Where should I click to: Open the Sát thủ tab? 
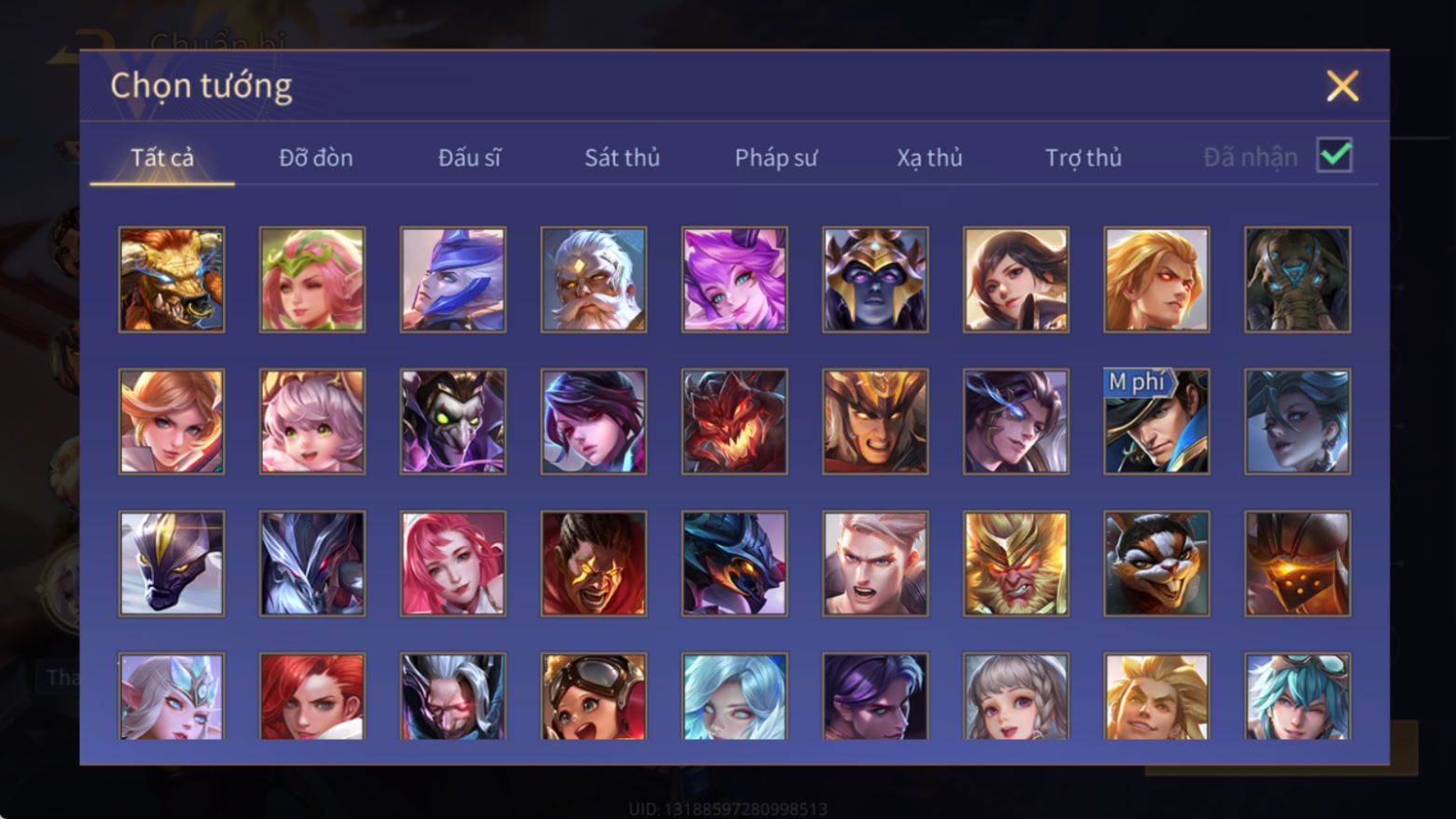pyautogui.click(x=622, y=157)
